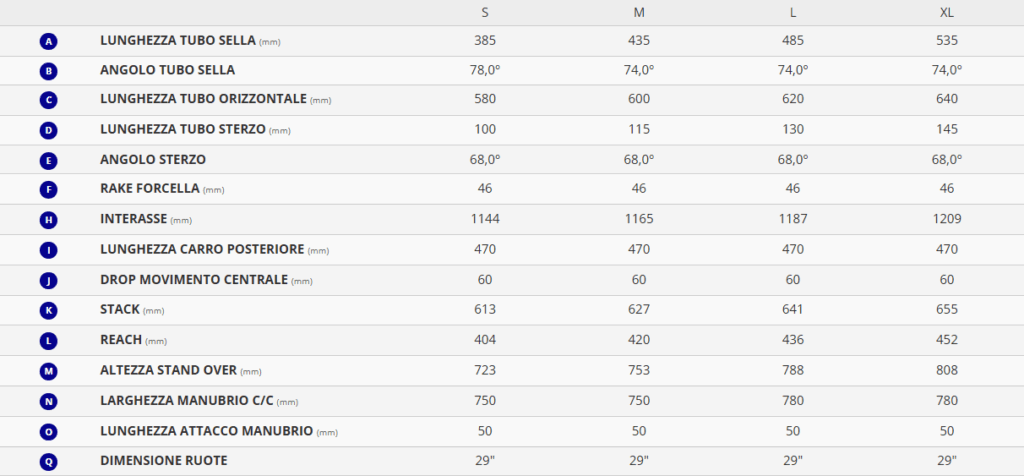Click the Lunghezza Tubo Sella row label
This screenshot has height=476, width=1024.
pyautogui.click(x=178, y=41)
